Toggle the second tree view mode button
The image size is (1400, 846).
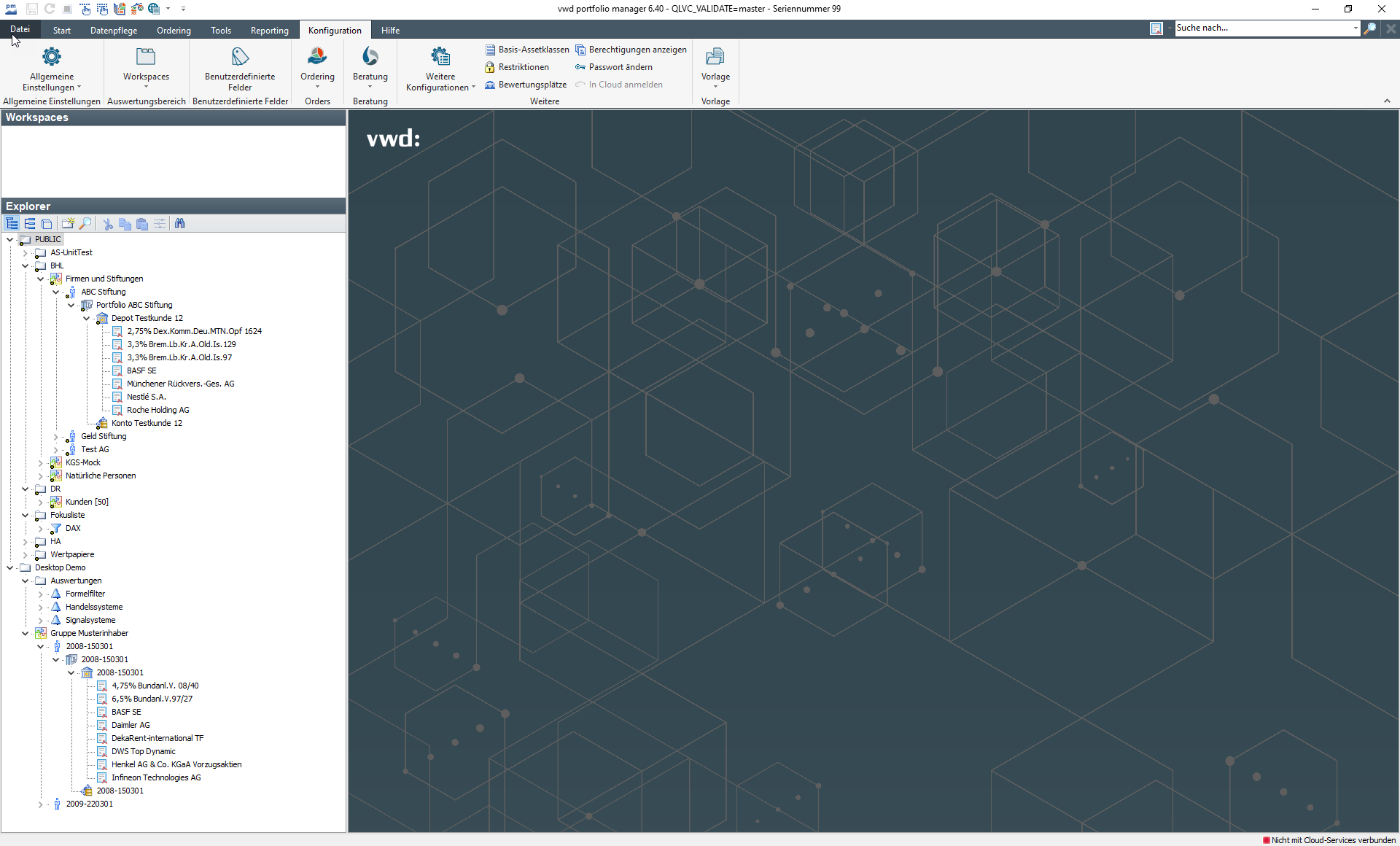30,224
